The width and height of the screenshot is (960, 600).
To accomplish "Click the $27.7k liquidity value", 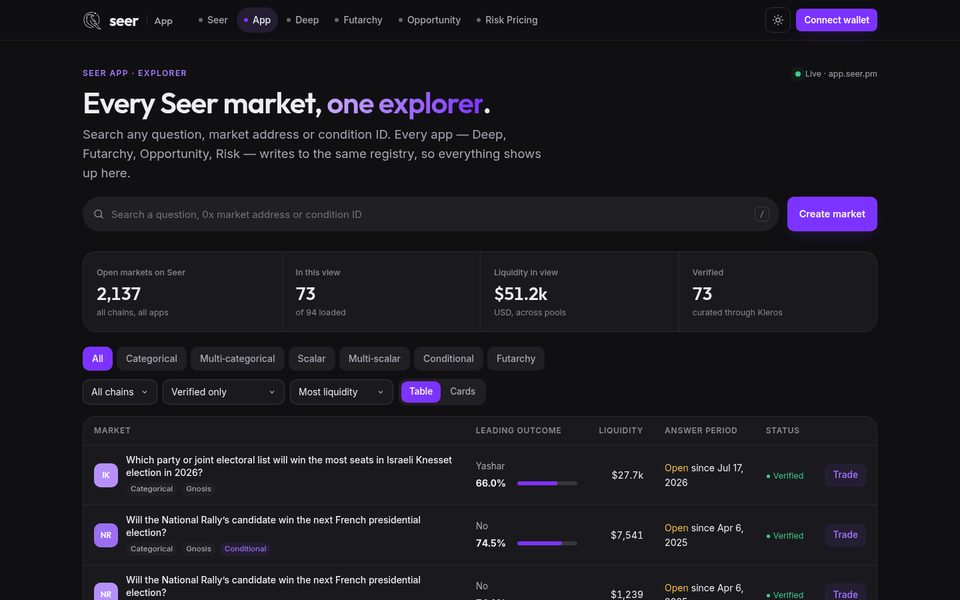I will click(x=628, y=475).
